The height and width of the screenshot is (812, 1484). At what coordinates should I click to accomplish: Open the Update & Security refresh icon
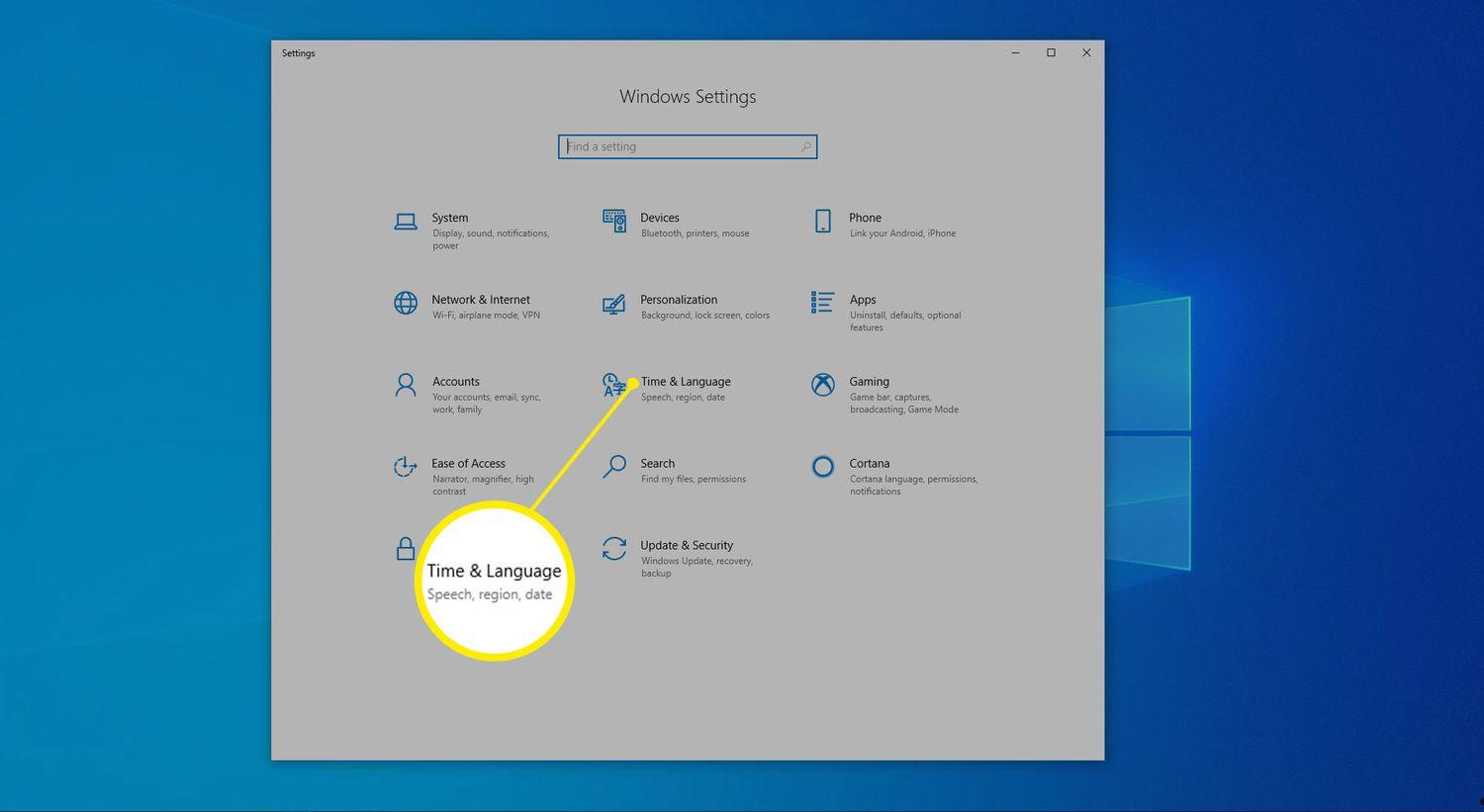[614, 548]
